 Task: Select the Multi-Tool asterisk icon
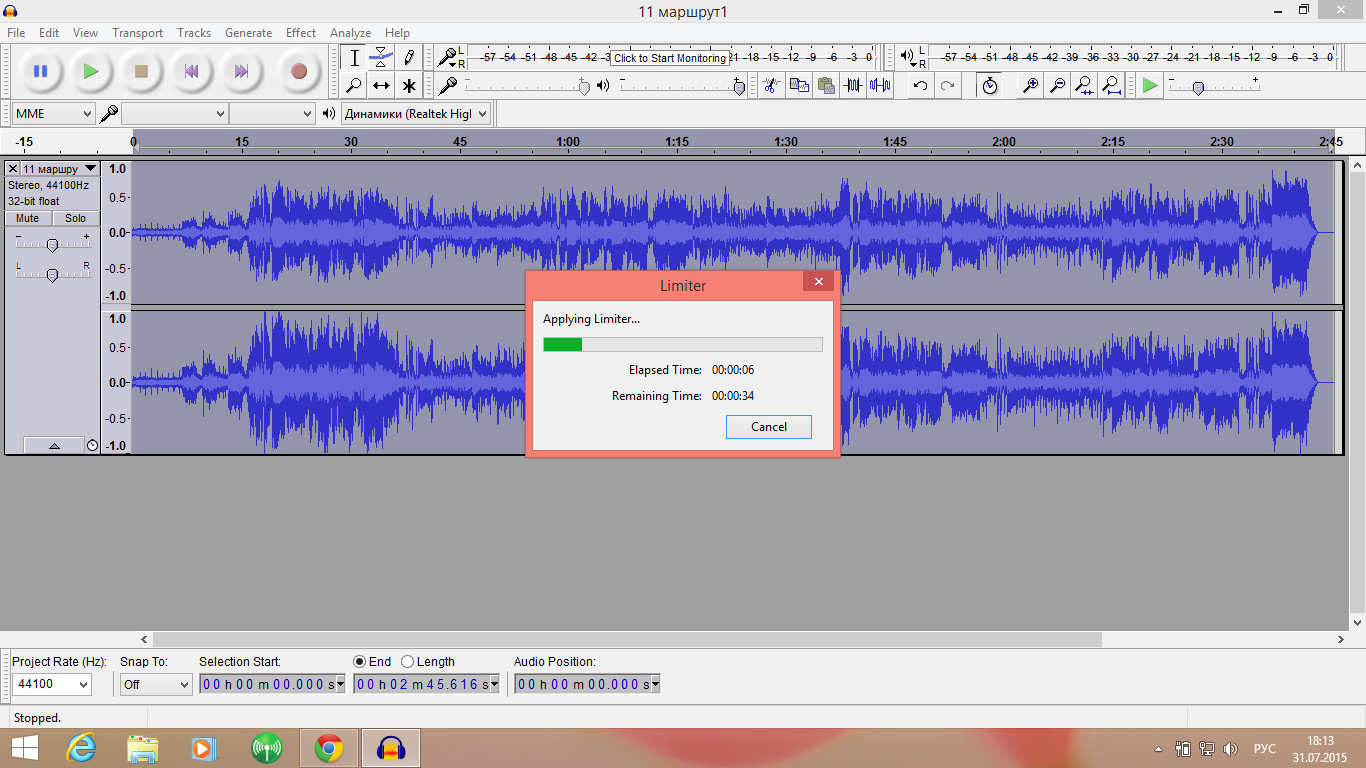tap(409, 86)
